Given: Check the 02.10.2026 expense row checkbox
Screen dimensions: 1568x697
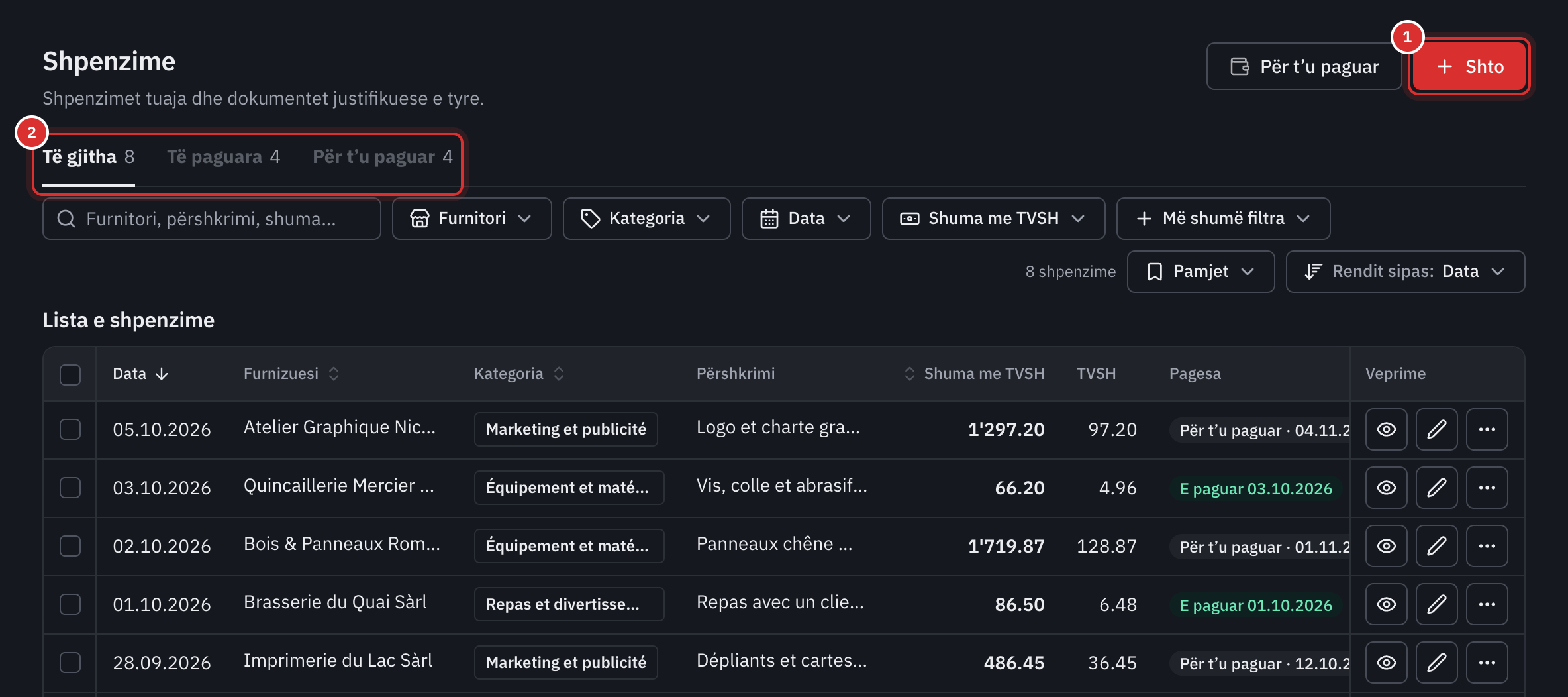Looking at the screenshot, I should click(70, 546).
